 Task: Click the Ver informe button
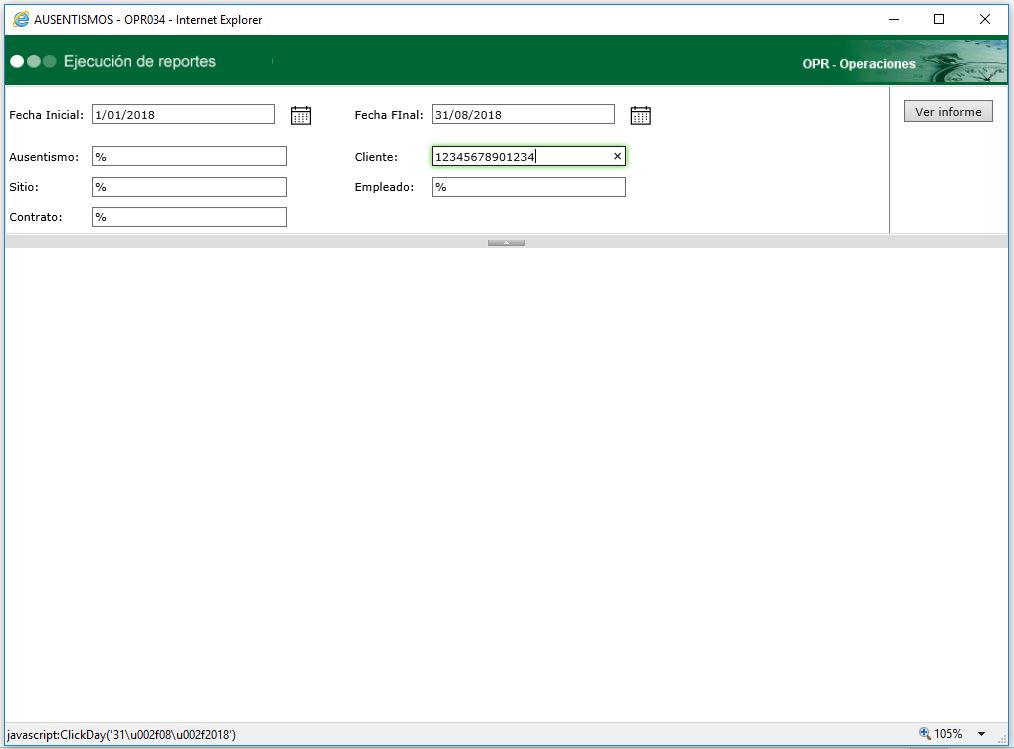(x=948, y=111)
